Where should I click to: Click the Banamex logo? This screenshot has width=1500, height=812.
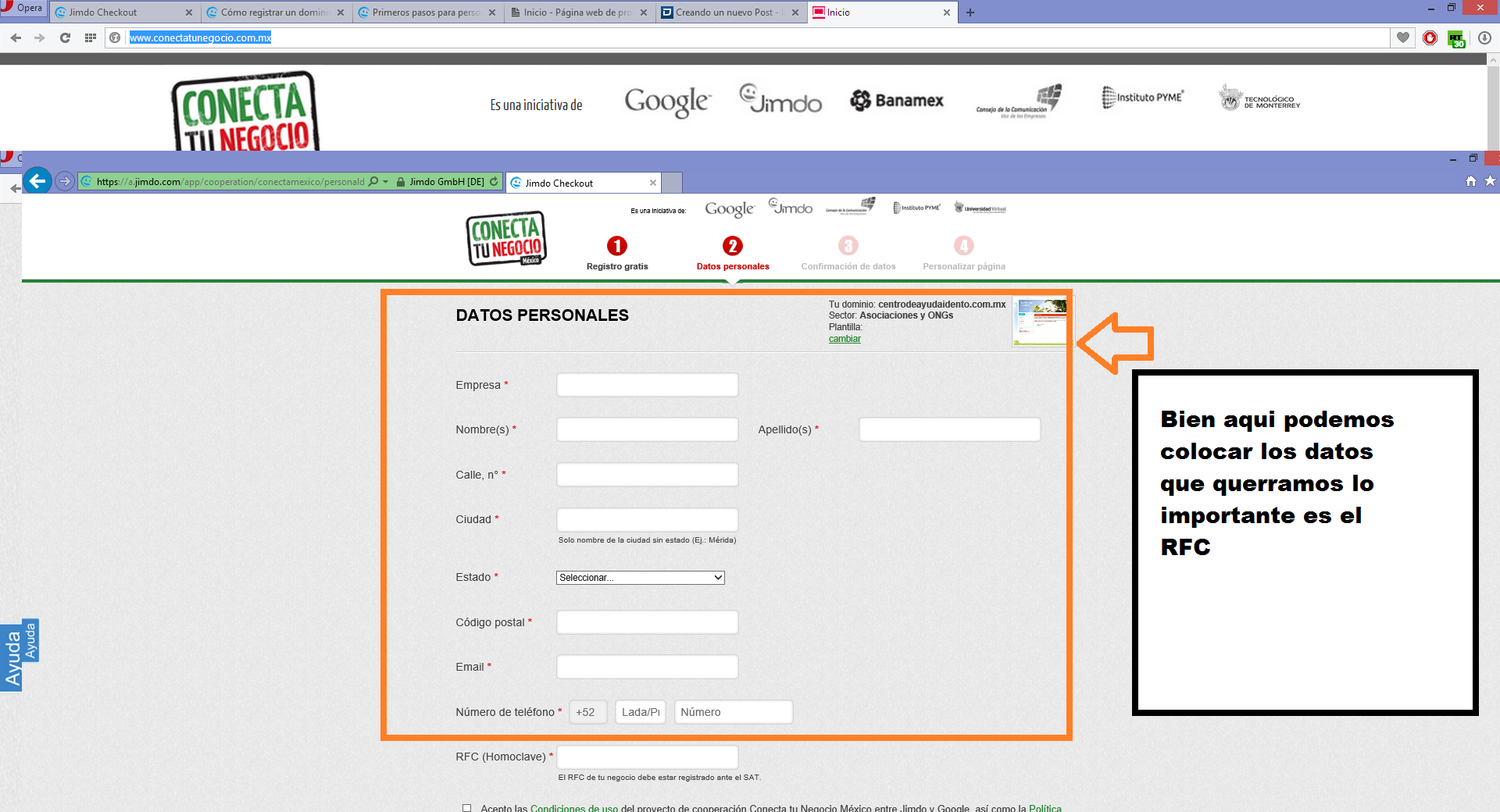(897, 101)
